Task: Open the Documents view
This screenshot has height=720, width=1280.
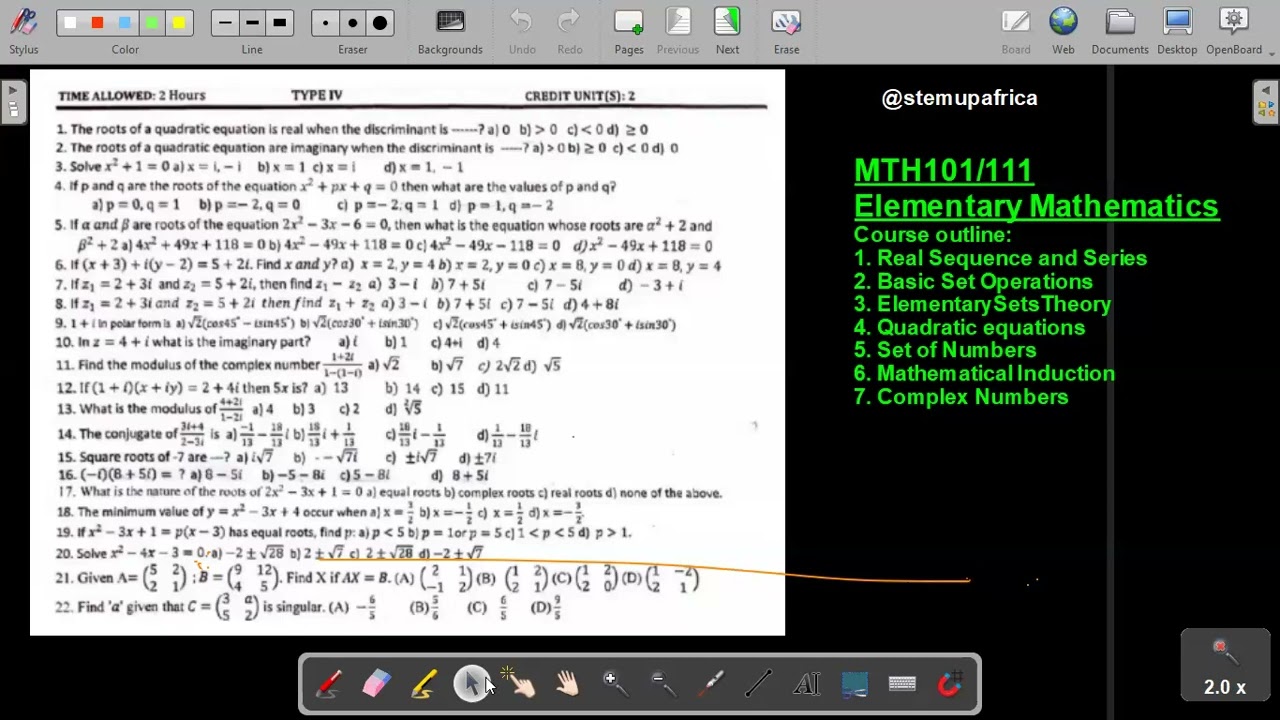Action: point(1120,31)
